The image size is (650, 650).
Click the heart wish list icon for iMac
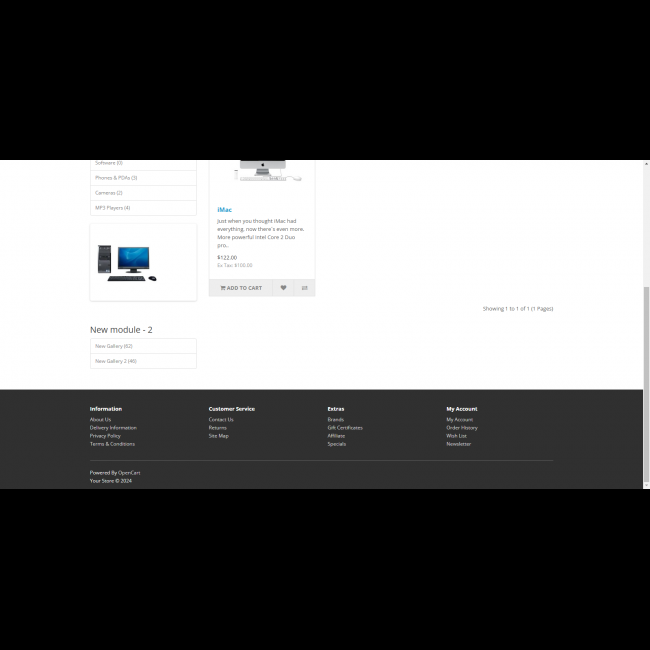(283, 288)
